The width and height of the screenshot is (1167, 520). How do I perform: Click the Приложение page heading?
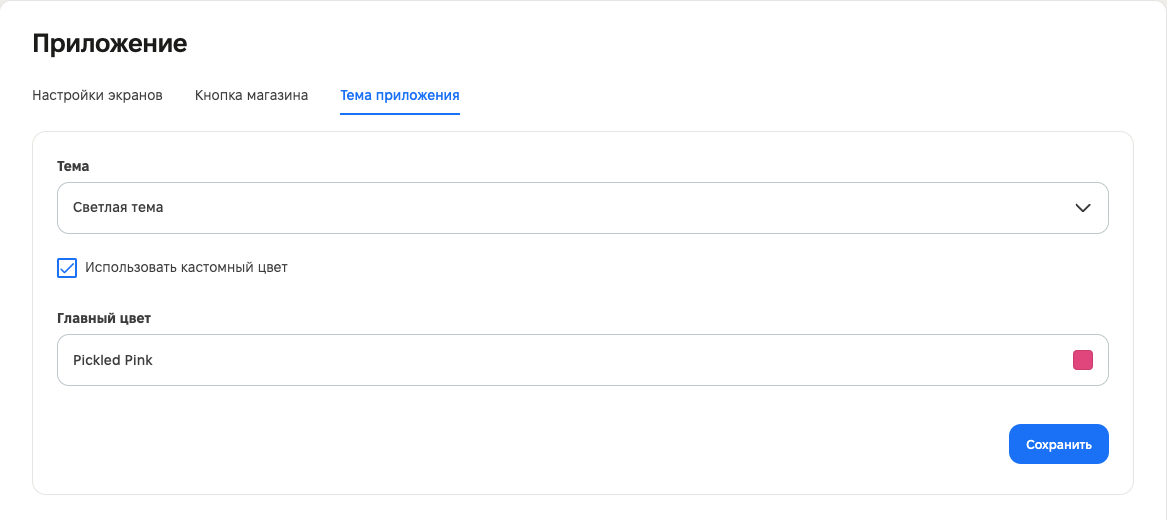click(109, 44)
